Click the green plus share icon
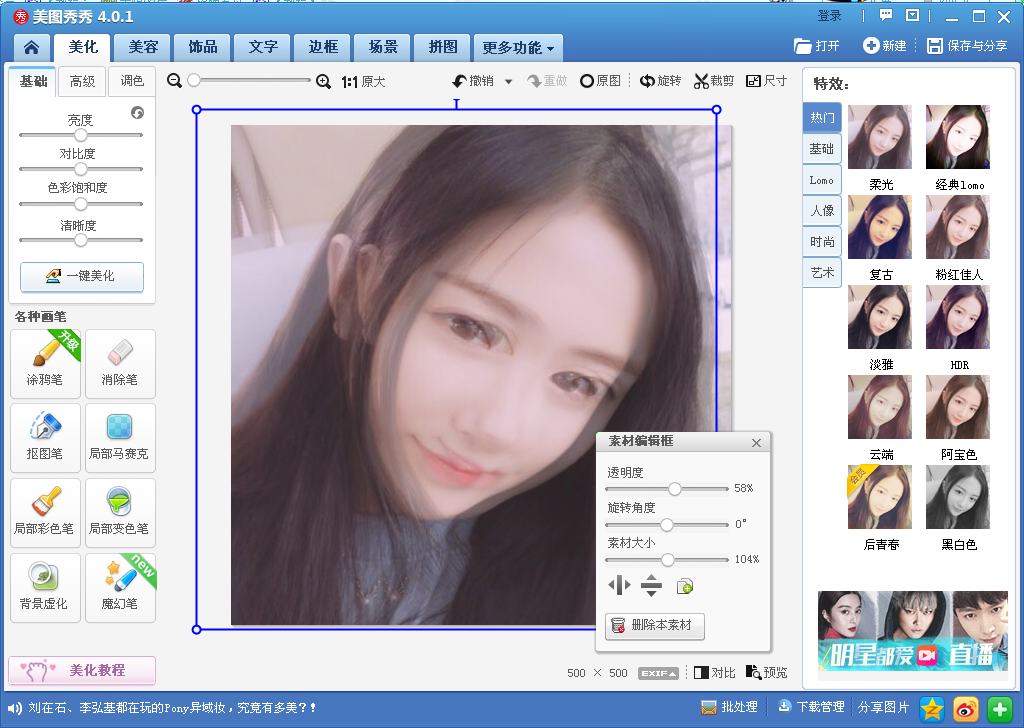Image resolution: width=1024 pixels, height=728 pixels. [1000, 709]
